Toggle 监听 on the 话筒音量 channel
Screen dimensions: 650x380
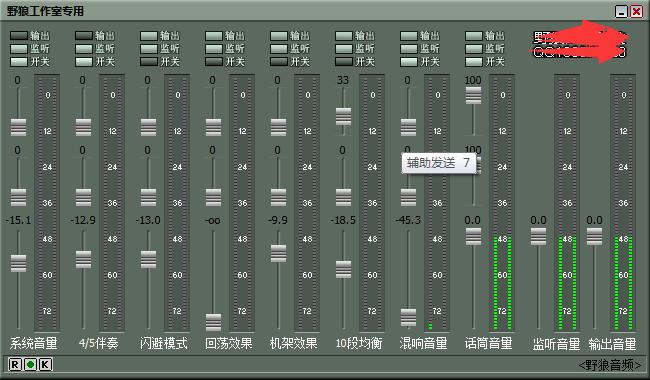(474, 49)
